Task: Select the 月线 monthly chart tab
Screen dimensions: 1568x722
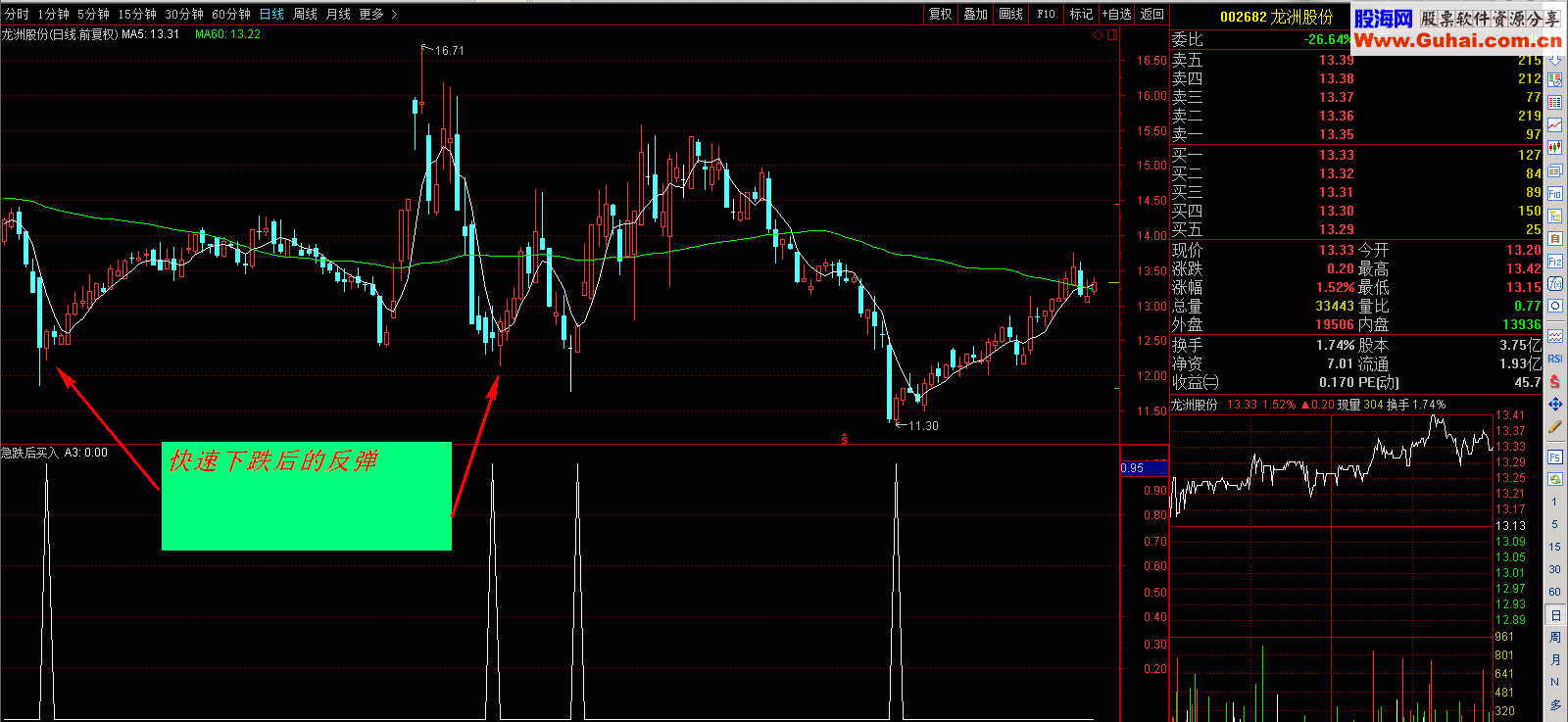Action: [x=338, y=14]
